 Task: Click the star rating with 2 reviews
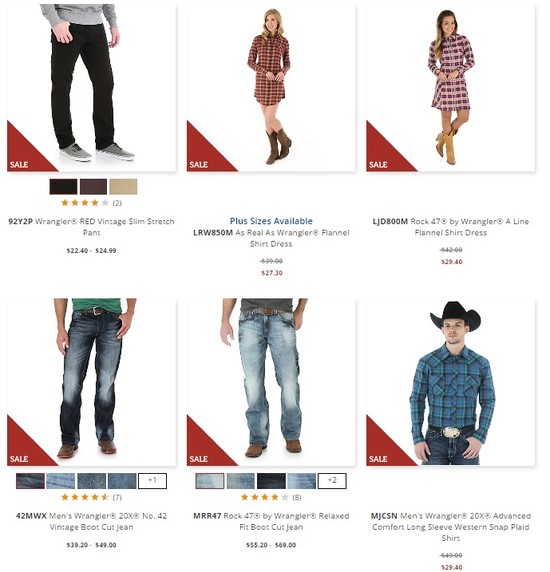point(91,203)
